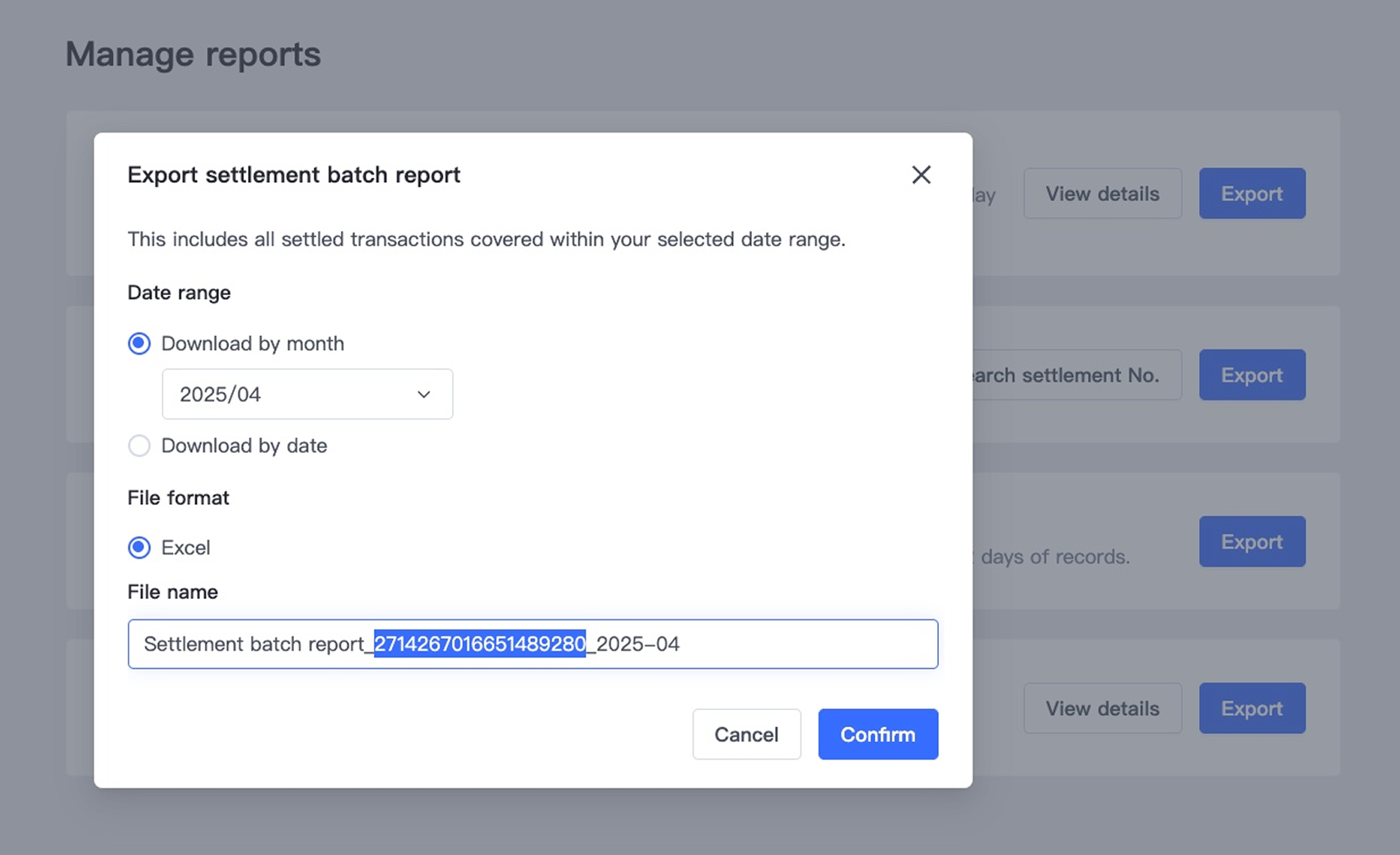Image resolution: width=1400 pixels, height=855 pixels.
Task: Click the chevron arrow in month selector
Action: coord(424,395)
